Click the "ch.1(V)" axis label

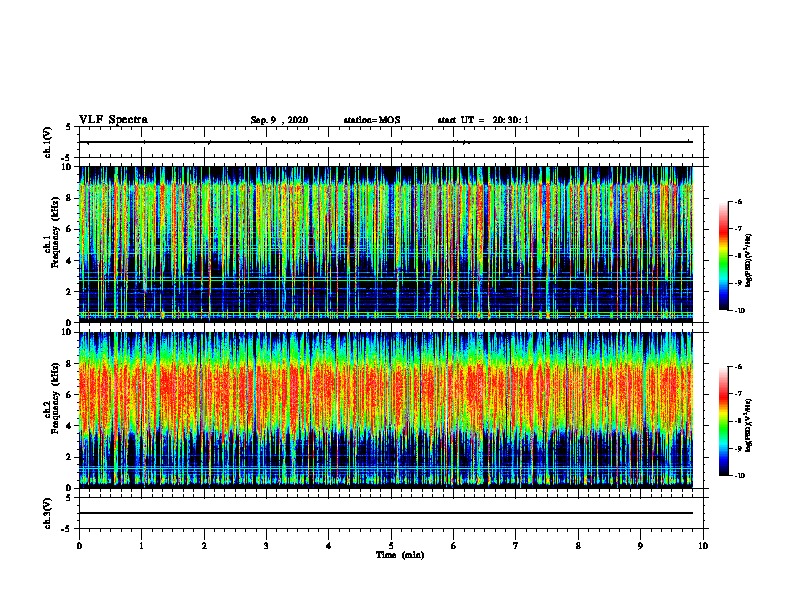tap(48, 142)
